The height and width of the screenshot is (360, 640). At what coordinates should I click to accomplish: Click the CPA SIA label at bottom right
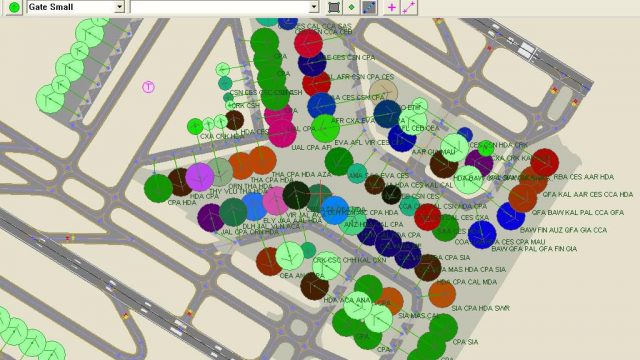[465, 342]
